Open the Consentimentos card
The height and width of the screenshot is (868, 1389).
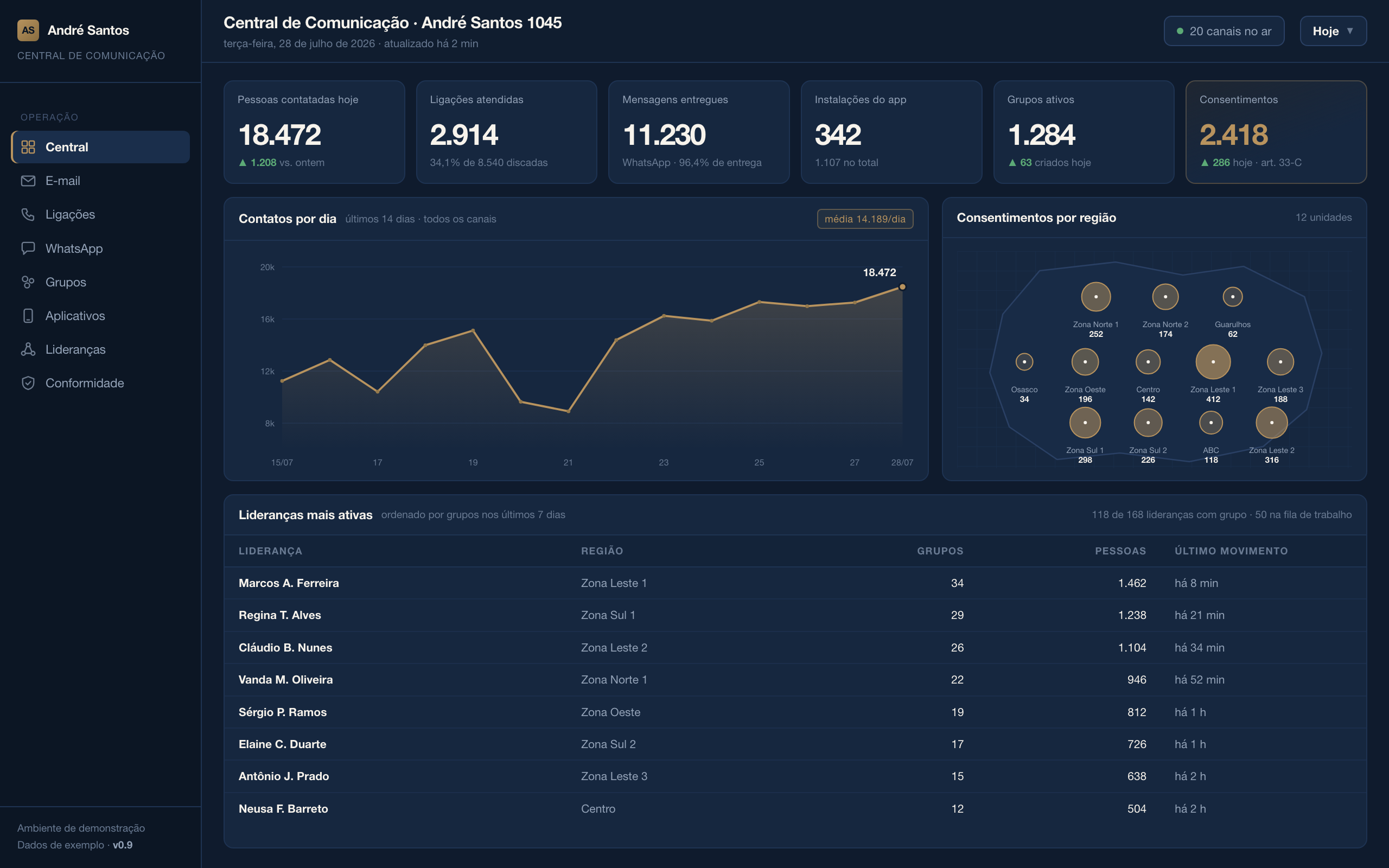click(1276, 132)
